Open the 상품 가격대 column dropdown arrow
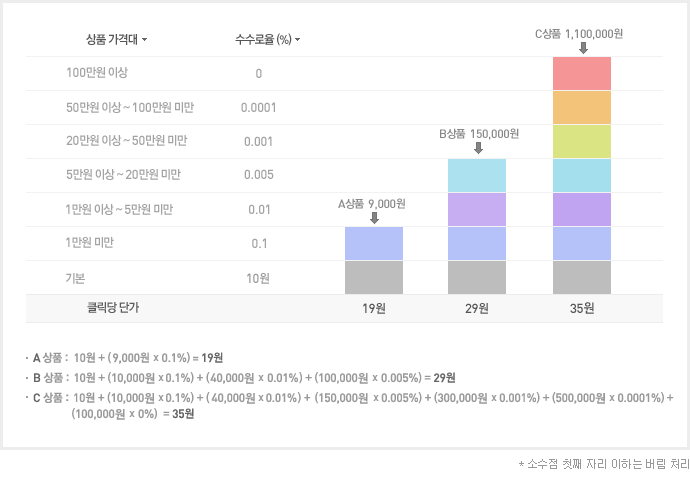This screenshot has height=485, width=690. (145, 41)
